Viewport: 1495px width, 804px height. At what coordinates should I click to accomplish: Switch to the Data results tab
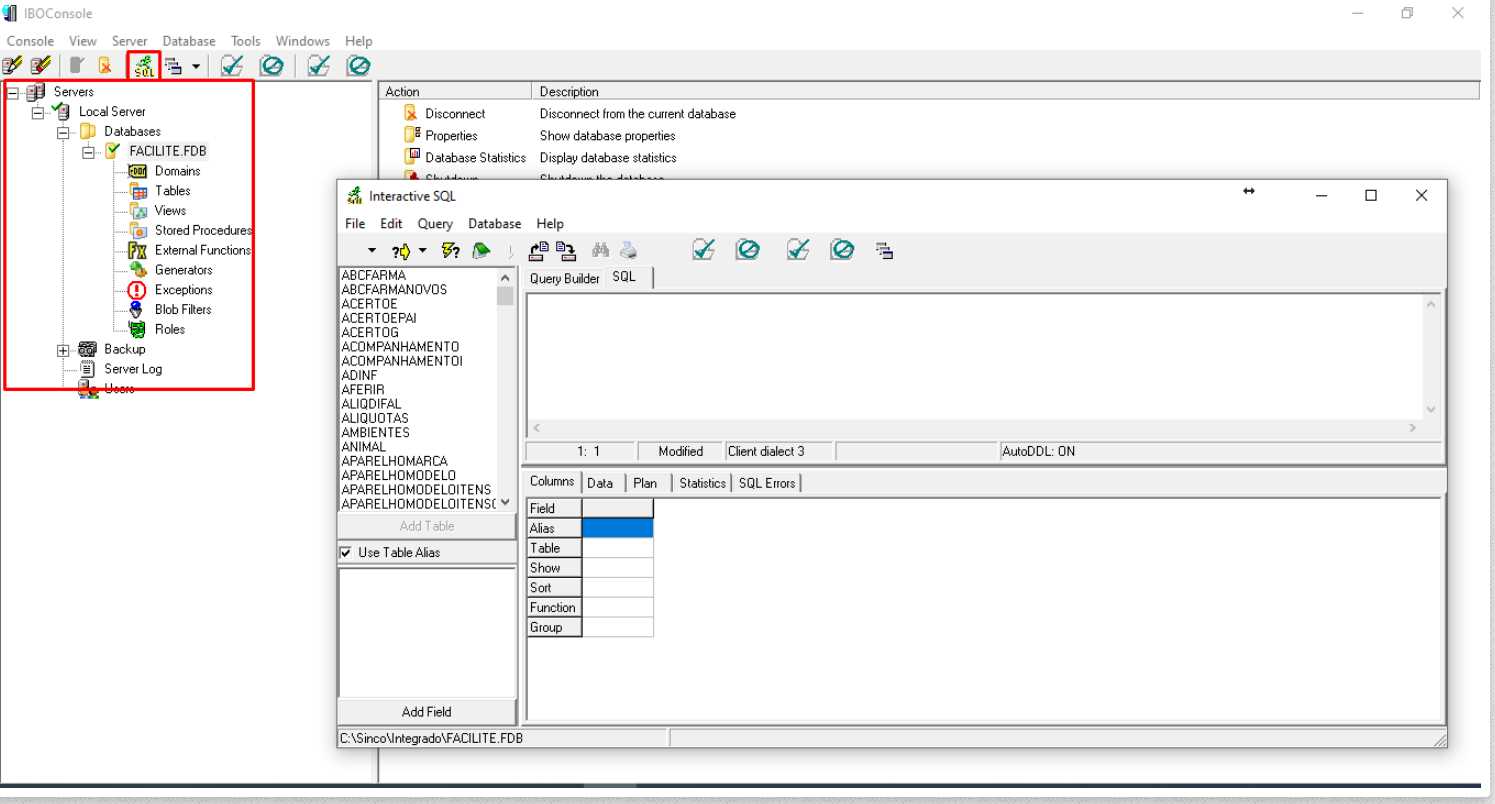(x=600, y=483)
